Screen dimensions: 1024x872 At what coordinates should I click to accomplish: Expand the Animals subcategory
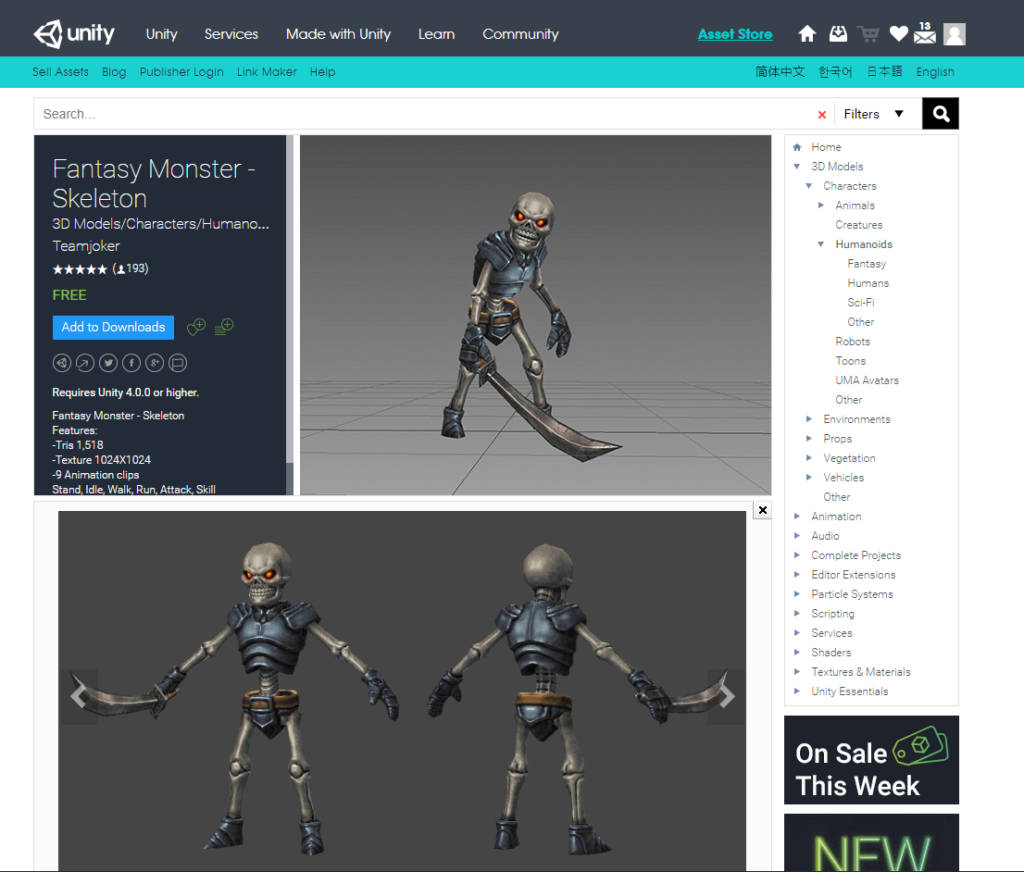click(821, 205)
